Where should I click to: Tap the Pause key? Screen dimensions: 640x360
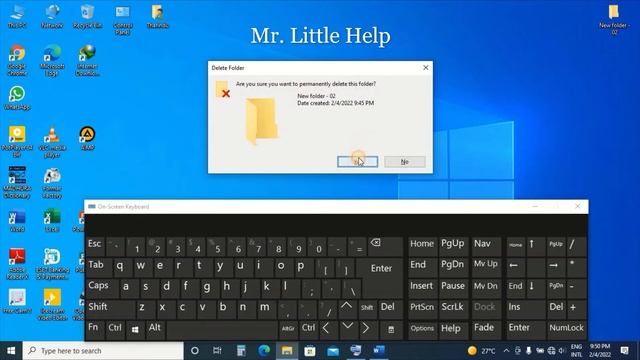[x=452, y=287]
